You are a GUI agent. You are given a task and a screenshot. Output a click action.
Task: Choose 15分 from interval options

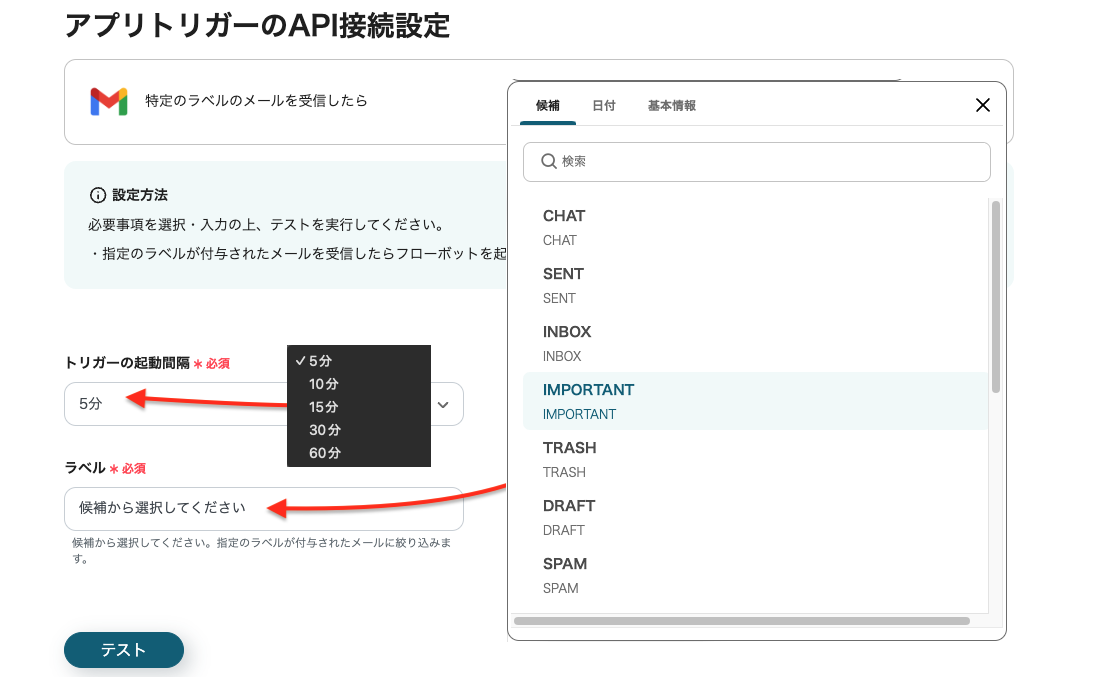pos(324,407)
